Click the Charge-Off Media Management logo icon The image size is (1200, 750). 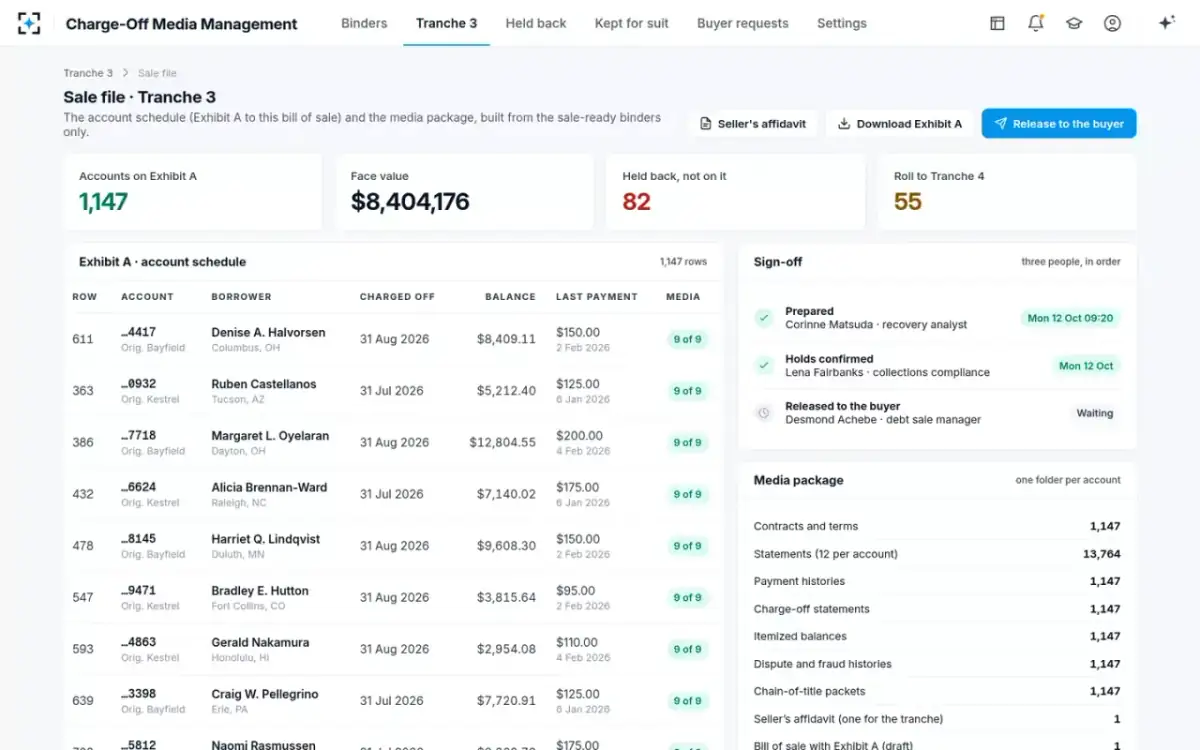30,23
